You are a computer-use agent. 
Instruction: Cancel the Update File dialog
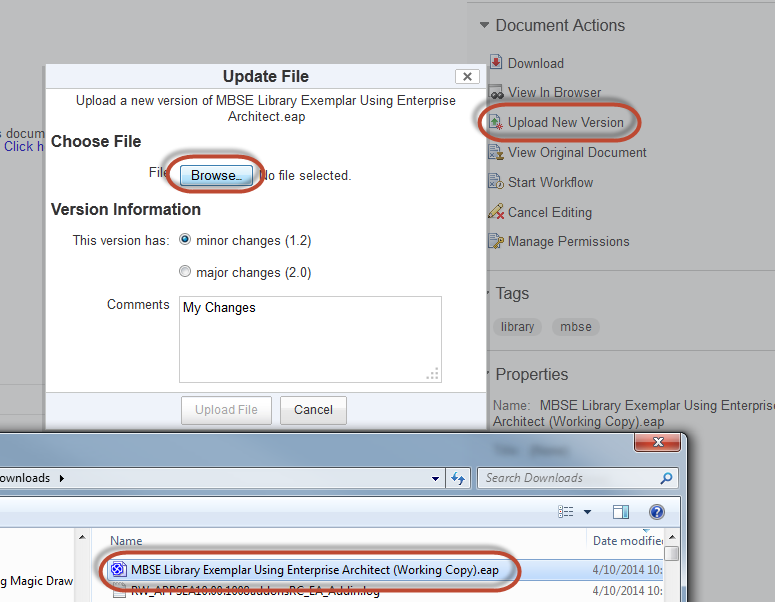point(313,410)
